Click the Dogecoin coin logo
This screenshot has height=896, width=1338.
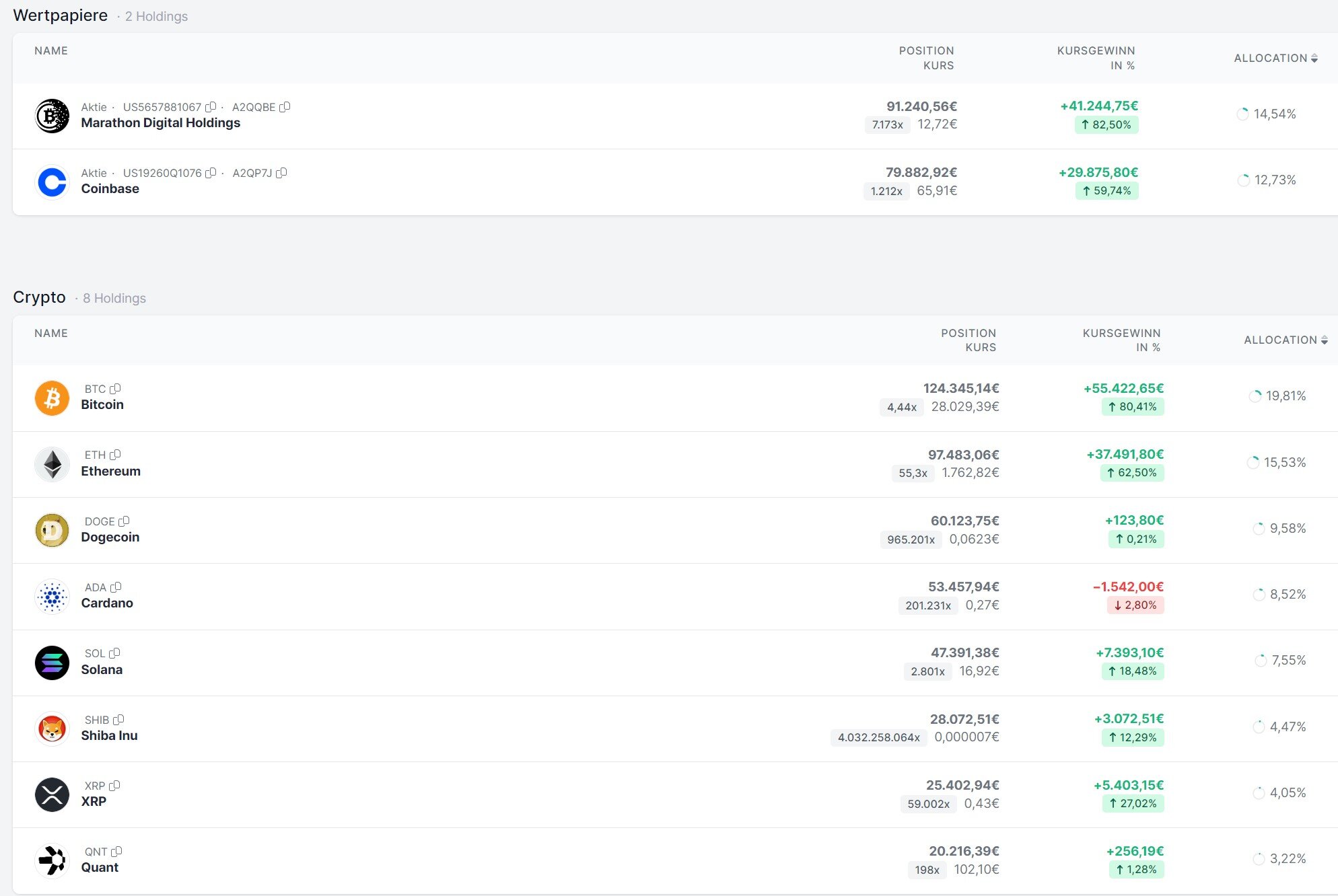point(52,530)
